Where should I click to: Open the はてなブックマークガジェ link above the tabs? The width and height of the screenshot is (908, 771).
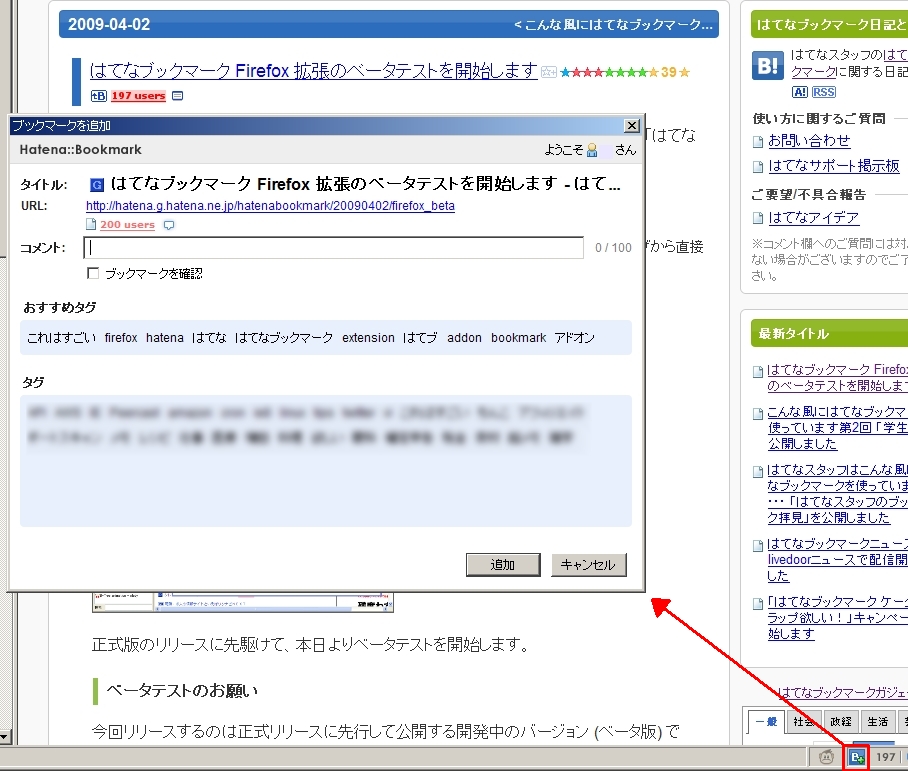coord(843,693)
